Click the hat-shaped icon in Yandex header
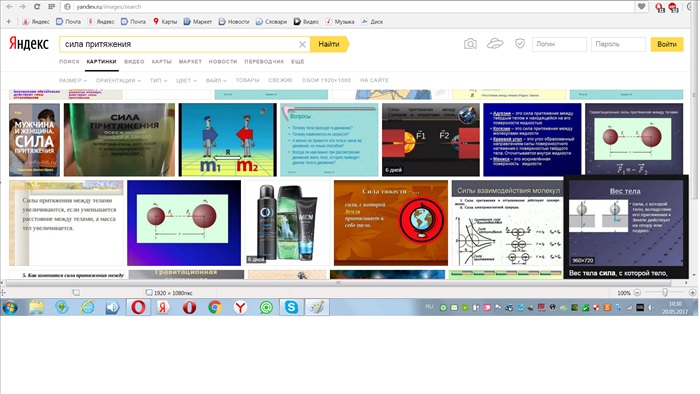Screen dimensions: 700x394 [x=495, y=43]
